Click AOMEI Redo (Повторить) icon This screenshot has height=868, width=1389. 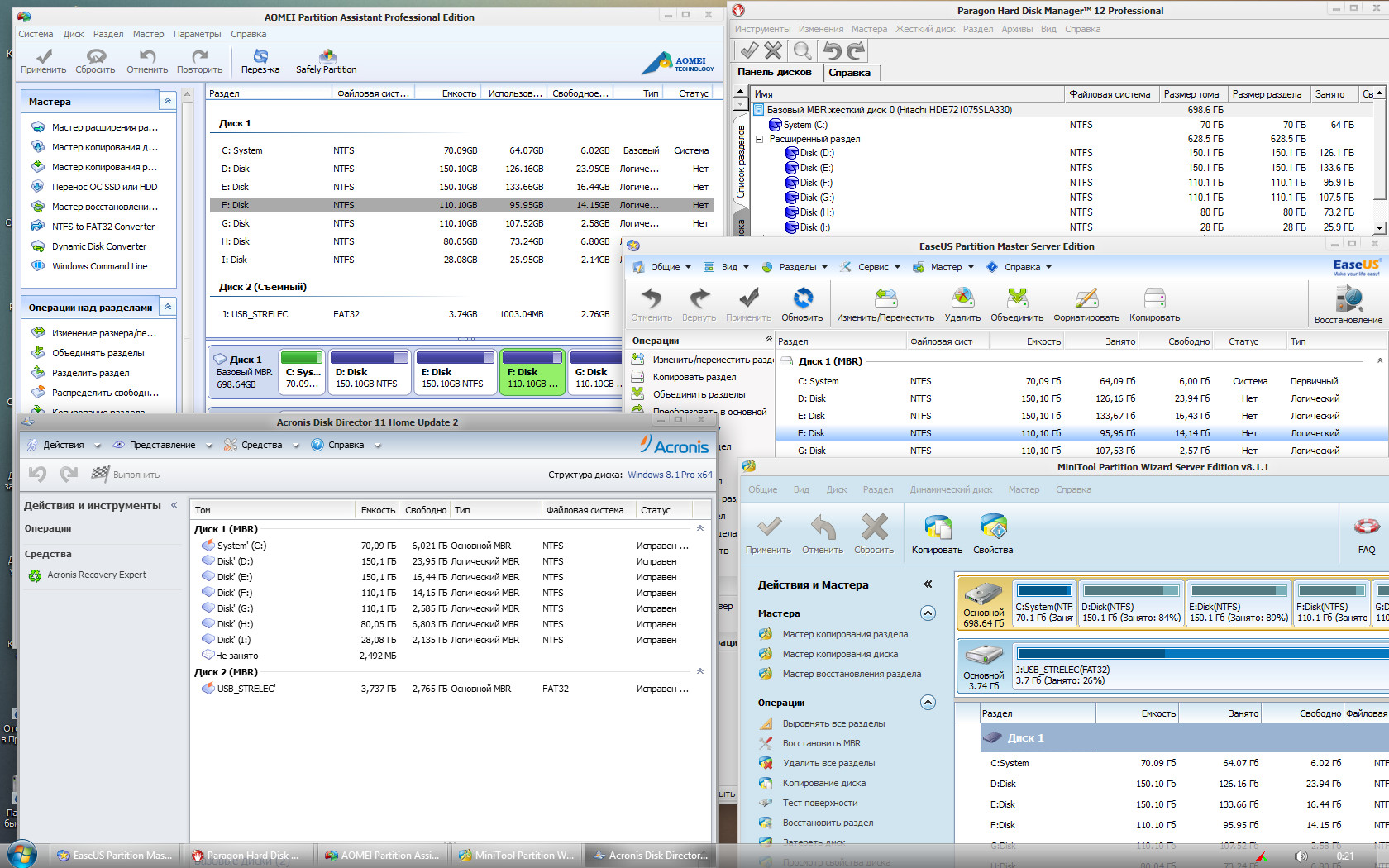tap(199, 56)
